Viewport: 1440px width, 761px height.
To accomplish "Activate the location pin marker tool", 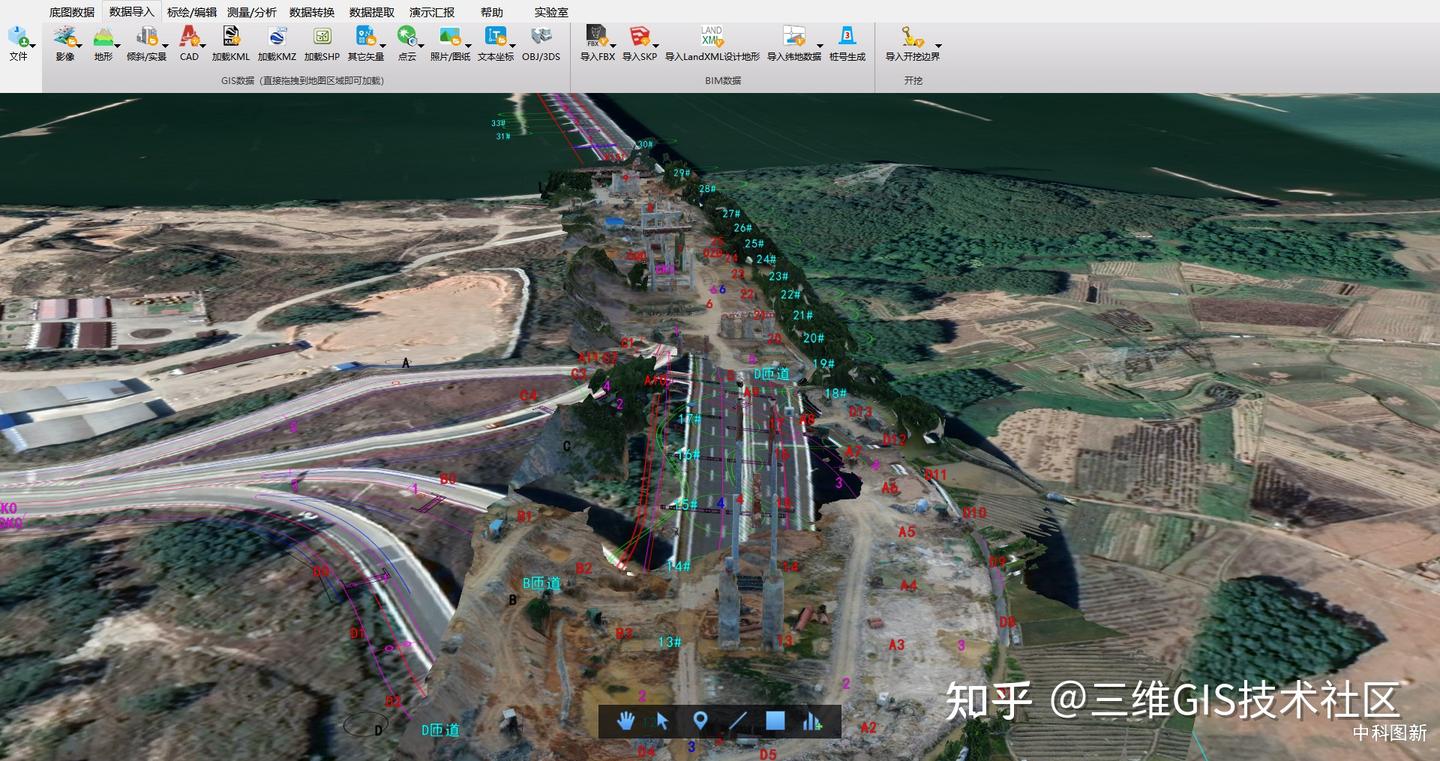I will 703,719.
